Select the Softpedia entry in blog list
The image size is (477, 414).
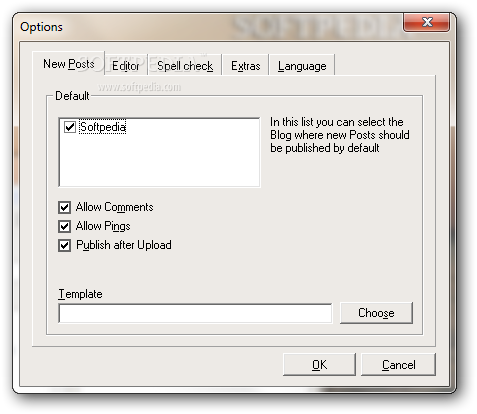103,127
